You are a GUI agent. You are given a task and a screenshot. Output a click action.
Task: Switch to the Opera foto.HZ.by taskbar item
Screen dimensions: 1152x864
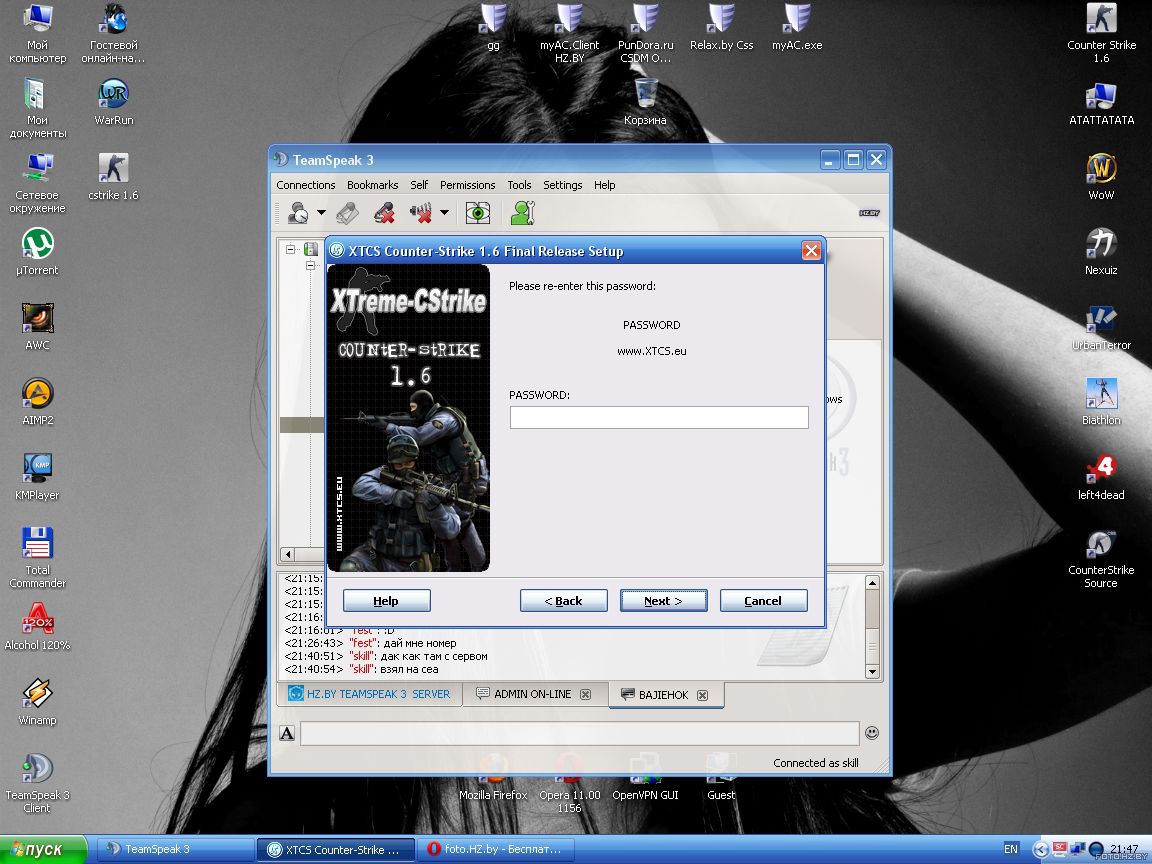(x=496, y=849)
